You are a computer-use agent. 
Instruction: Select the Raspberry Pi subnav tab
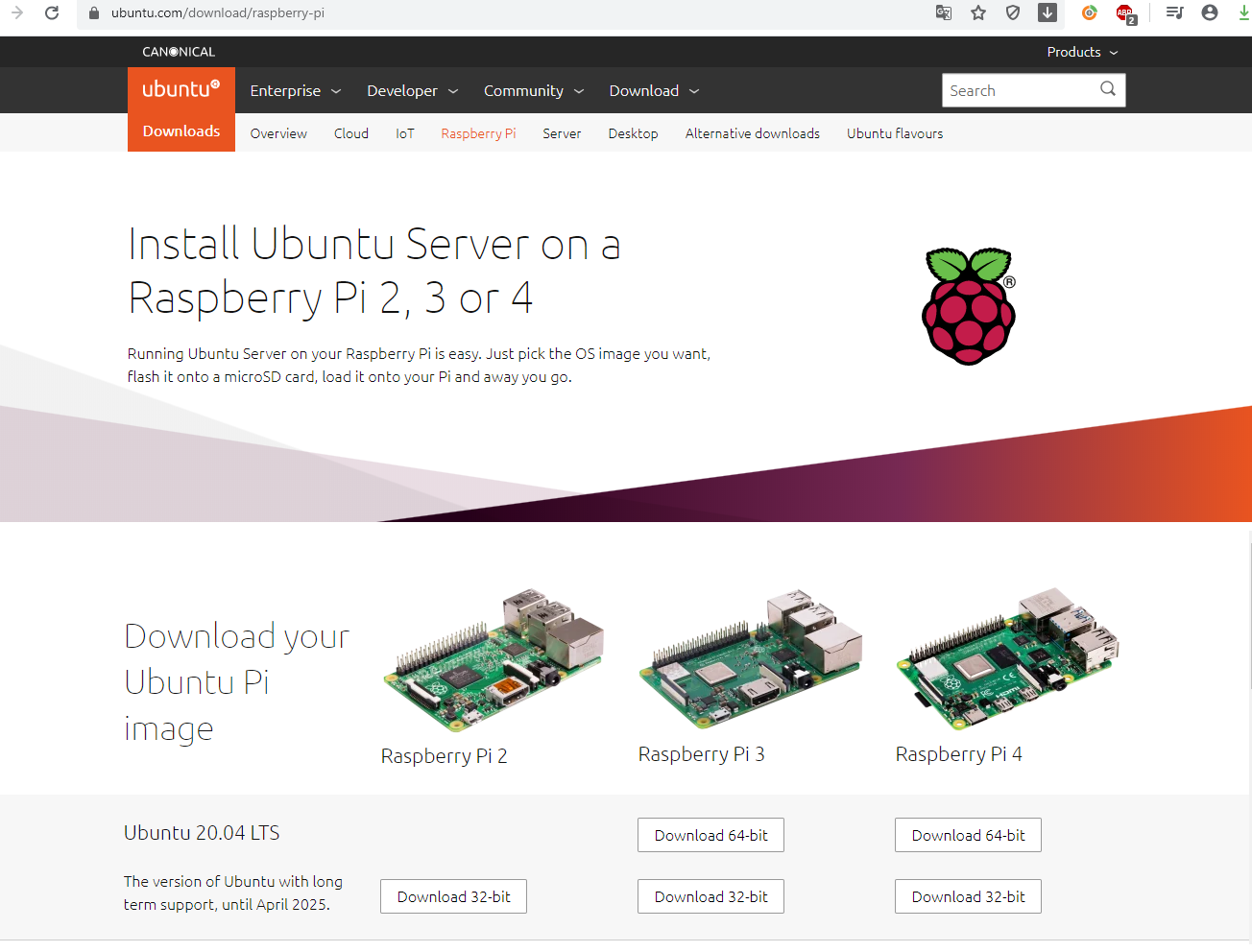tap(478, 133)
